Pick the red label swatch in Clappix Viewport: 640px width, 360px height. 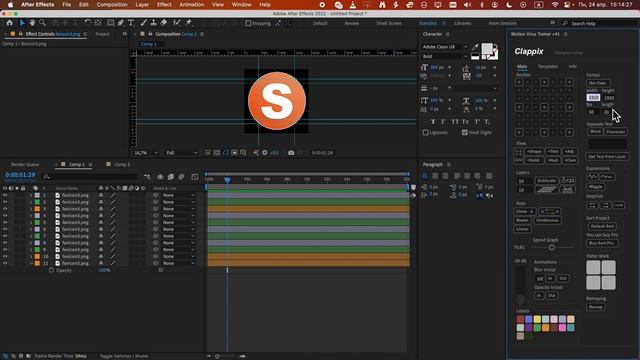pos(520,319)
